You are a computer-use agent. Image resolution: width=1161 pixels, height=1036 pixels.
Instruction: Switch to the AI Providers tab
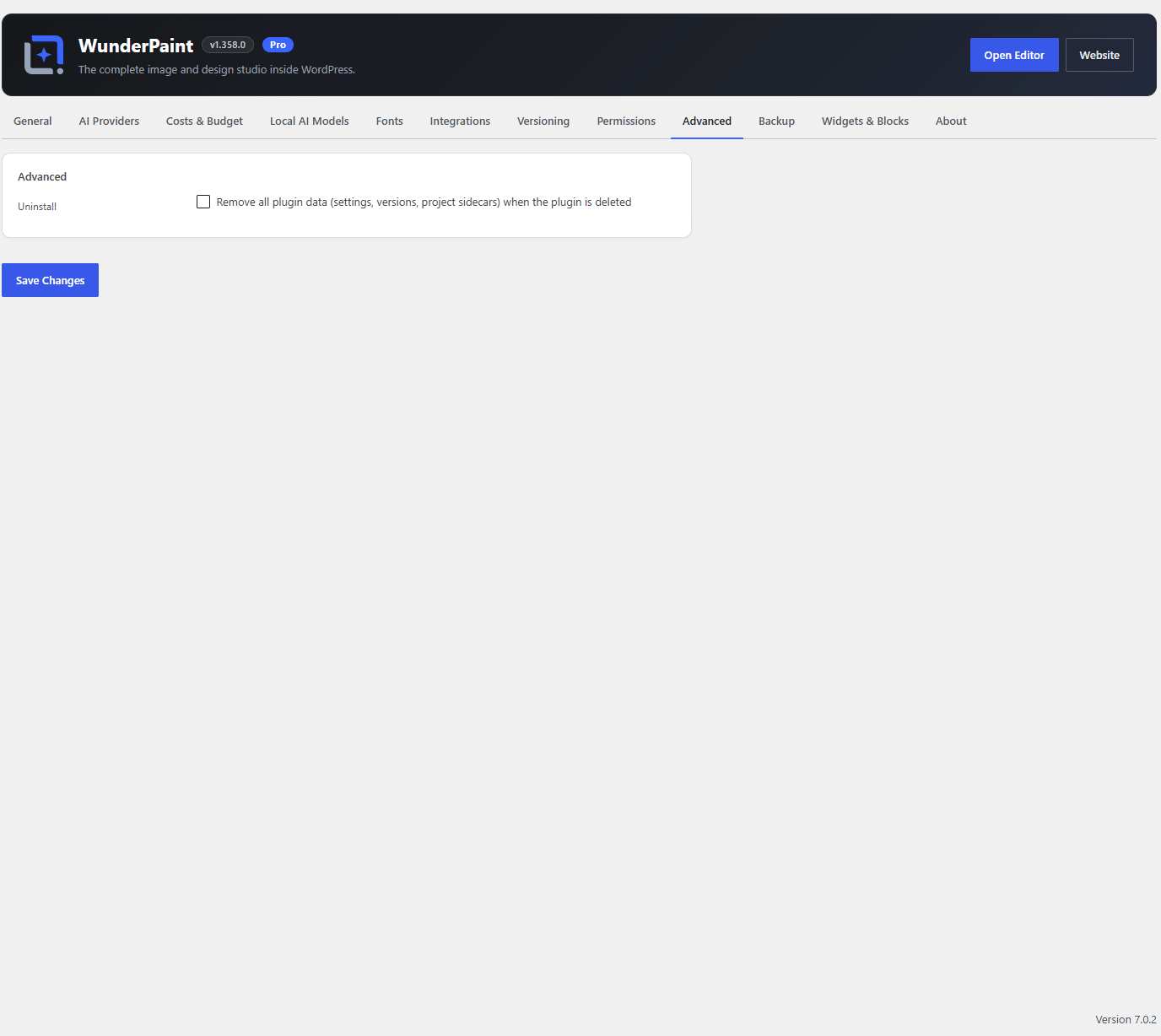[x=109, y=121]
